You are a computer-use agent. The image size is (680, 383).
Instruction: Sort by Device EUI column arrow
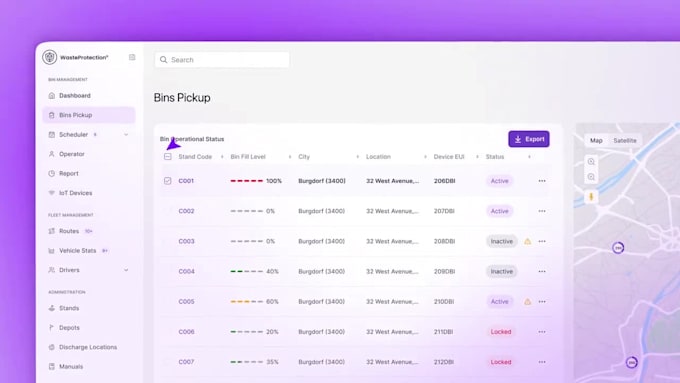(477, 157)
